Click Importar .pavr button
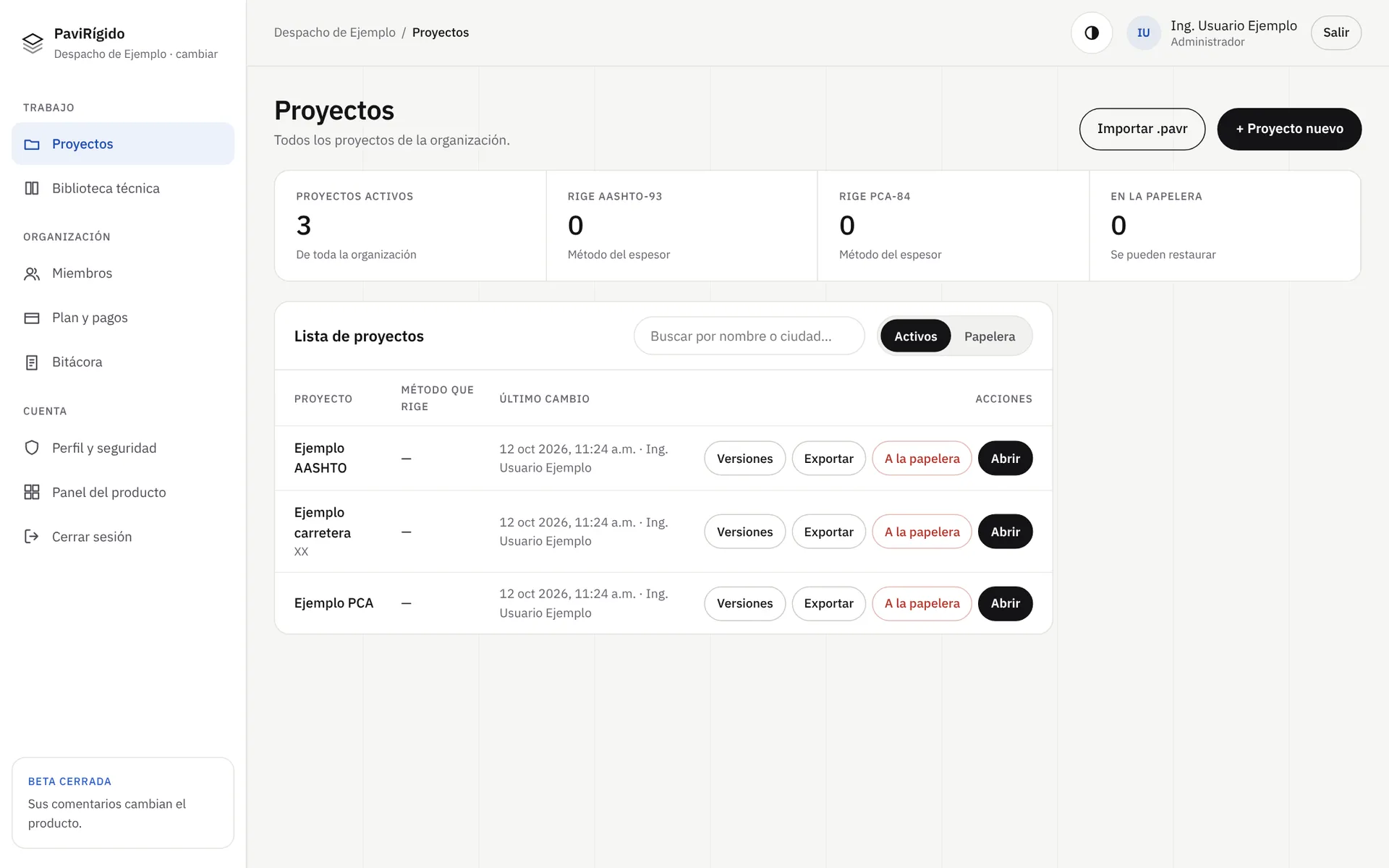The height and width of the screenshot is (868, 1389). click(x=1142, y=129)
